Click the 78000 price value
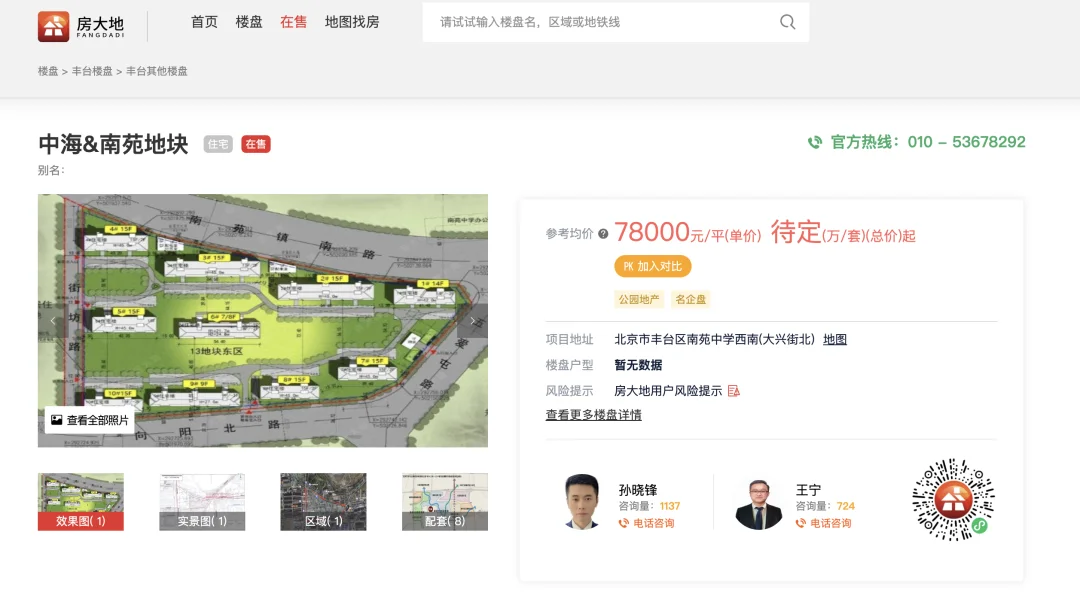This screenshot has height=614, width=1080. click(652, 232)
